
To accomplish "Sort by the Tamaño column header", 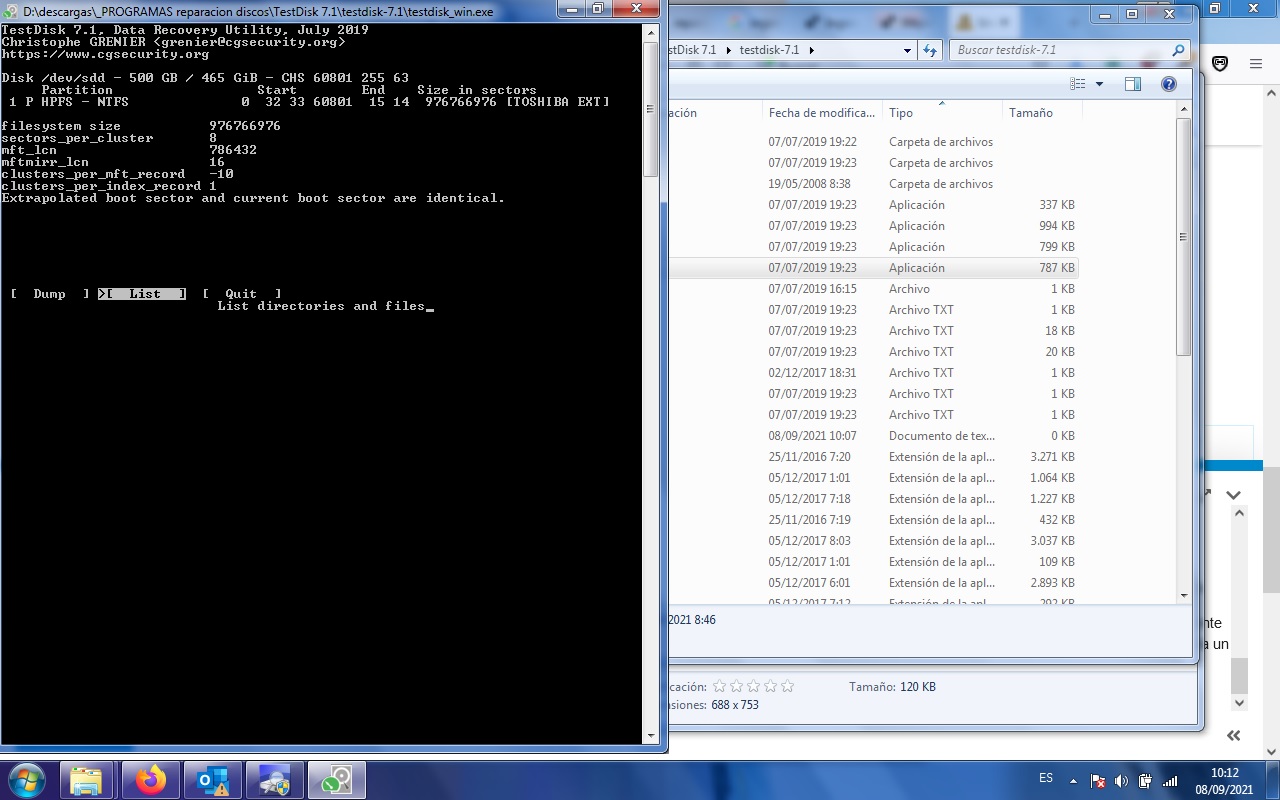I will coord(1042,113).
